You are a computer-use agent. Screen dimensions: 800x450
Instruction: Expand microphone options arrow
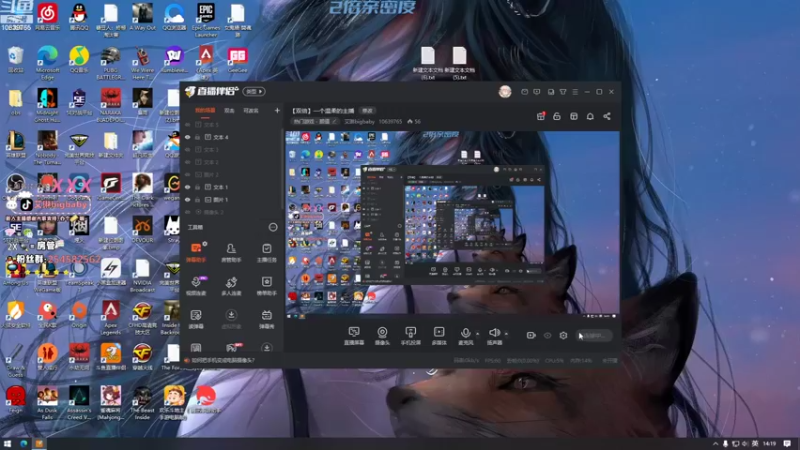pos(478,334)
